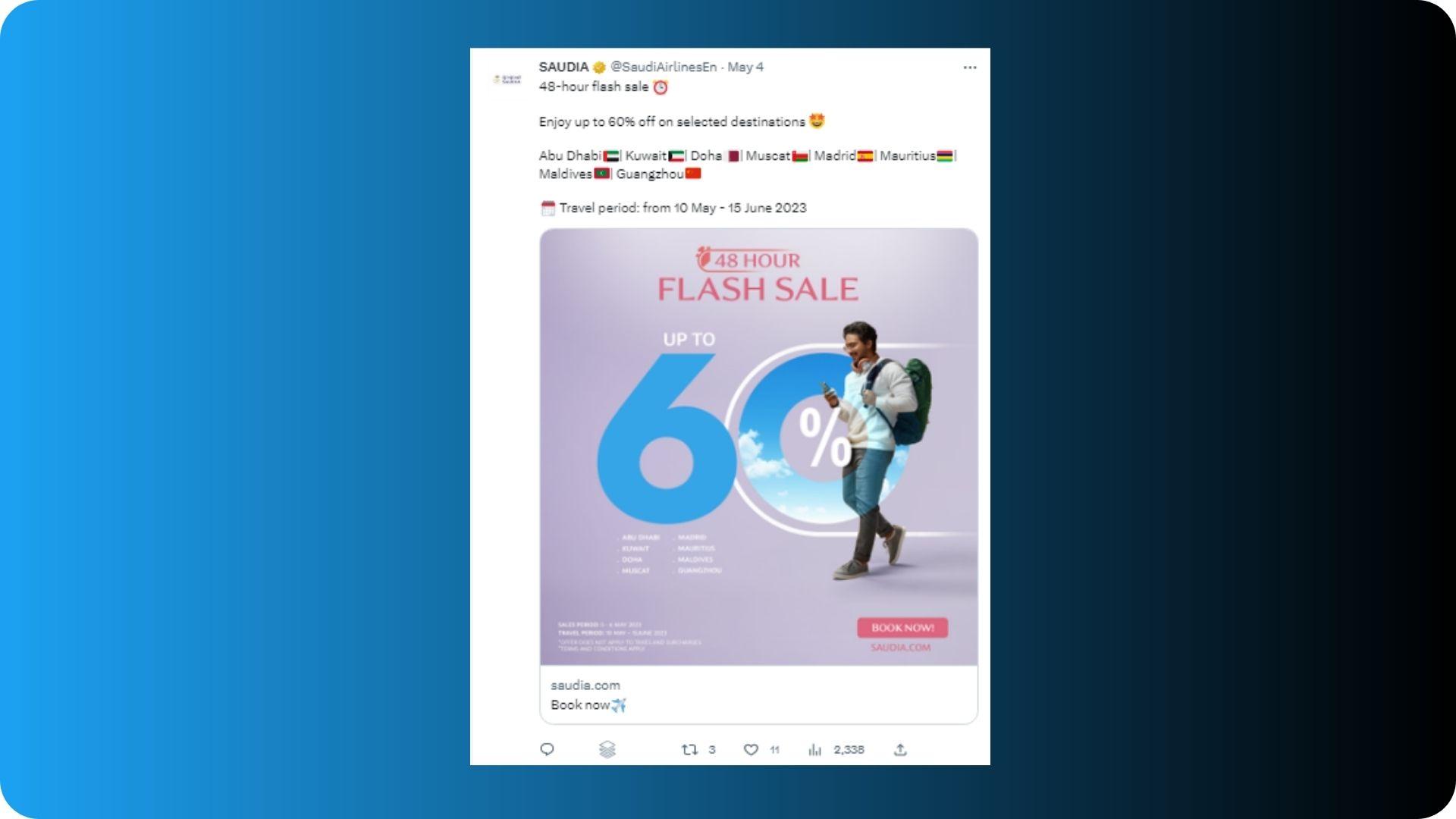The image size is (1456, 819).
Task: Open the May 4 tweet timestamp
Action: (x=745, y=67)
